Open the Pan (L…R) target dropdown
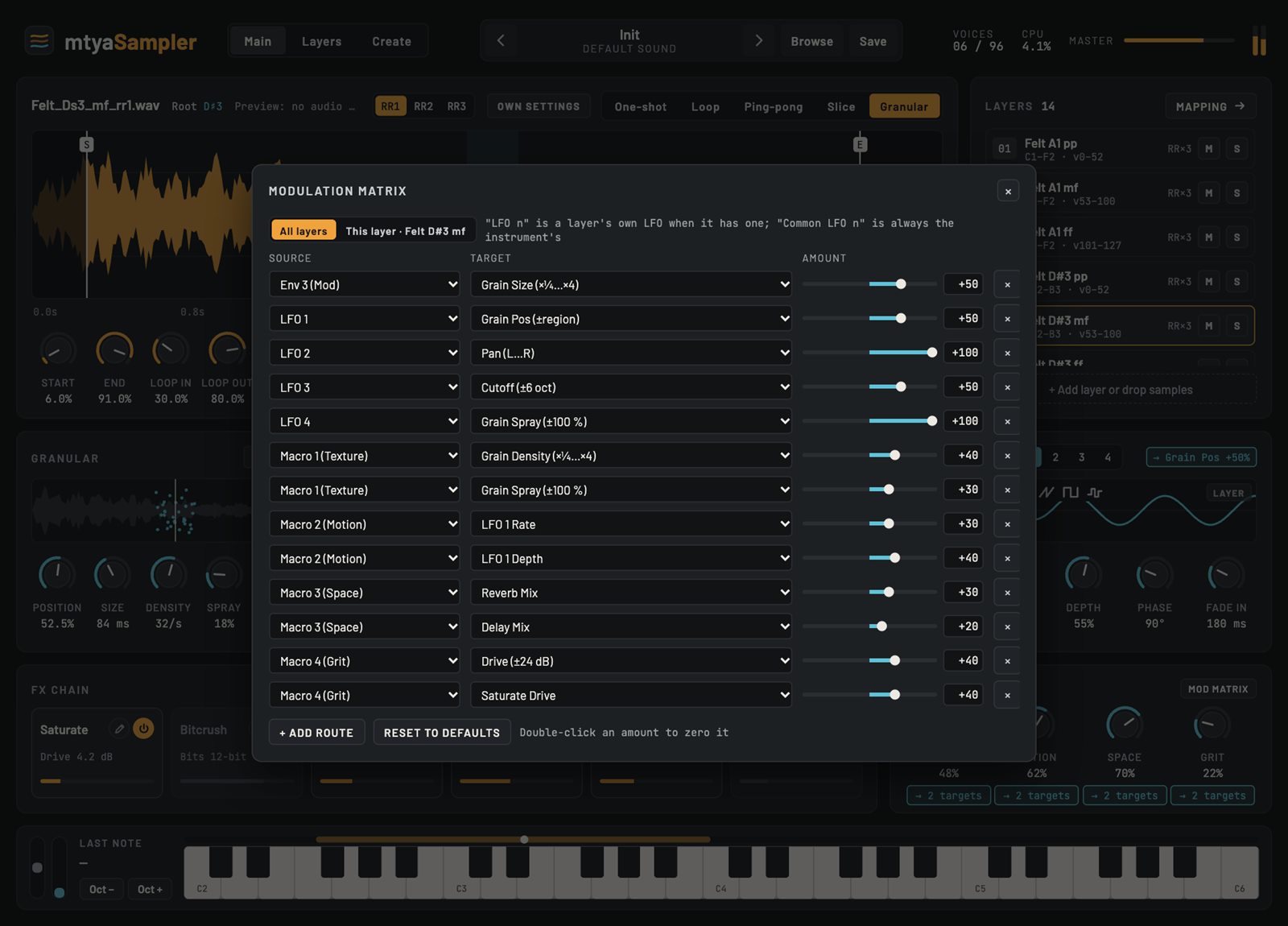The width and height of the screenshot is (1288, 926). 630,353
